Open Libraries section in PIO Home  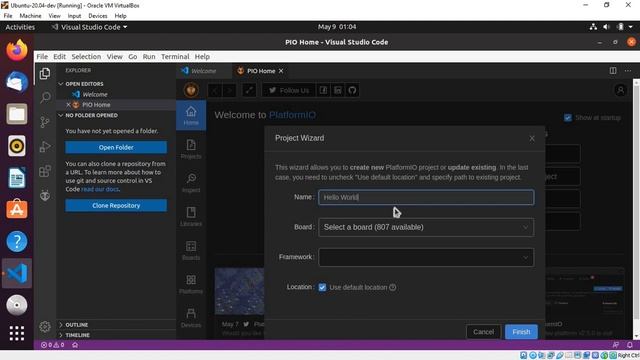point(191,217)
